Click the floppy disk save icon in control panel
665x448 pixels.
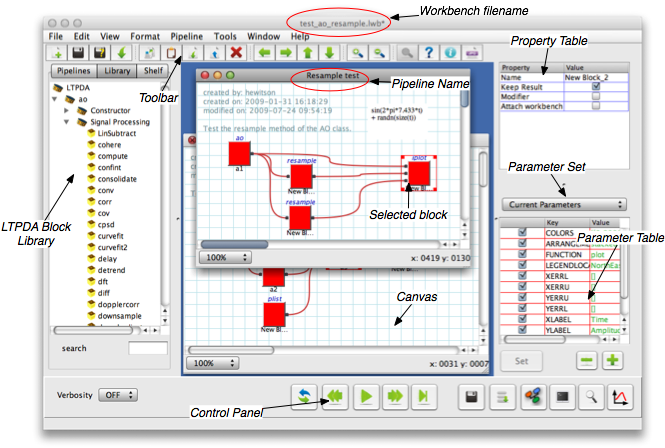pyautogui.click(x=472, y=397)
